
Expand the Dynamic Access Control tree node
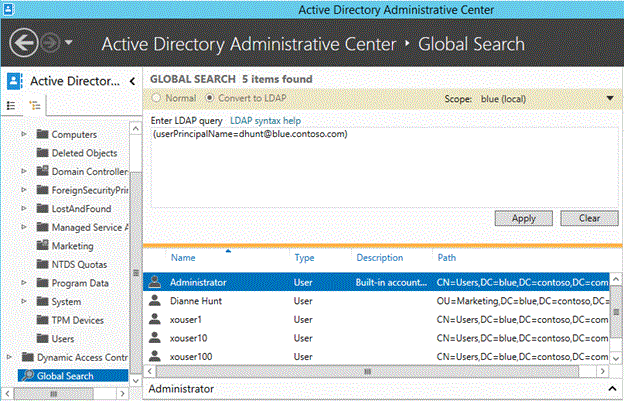pos(10,357)
